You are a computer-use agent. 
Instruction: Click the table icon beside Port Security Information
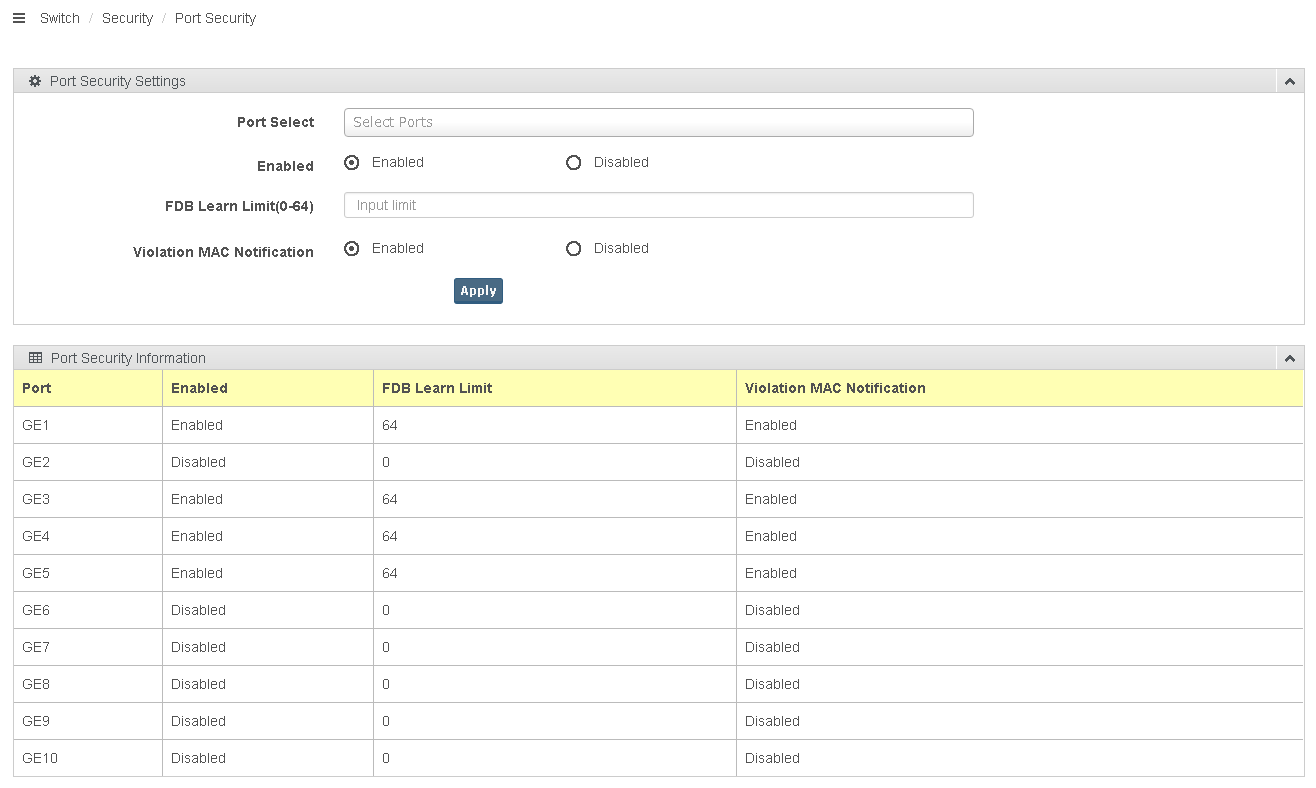click(x=35, y=358)
